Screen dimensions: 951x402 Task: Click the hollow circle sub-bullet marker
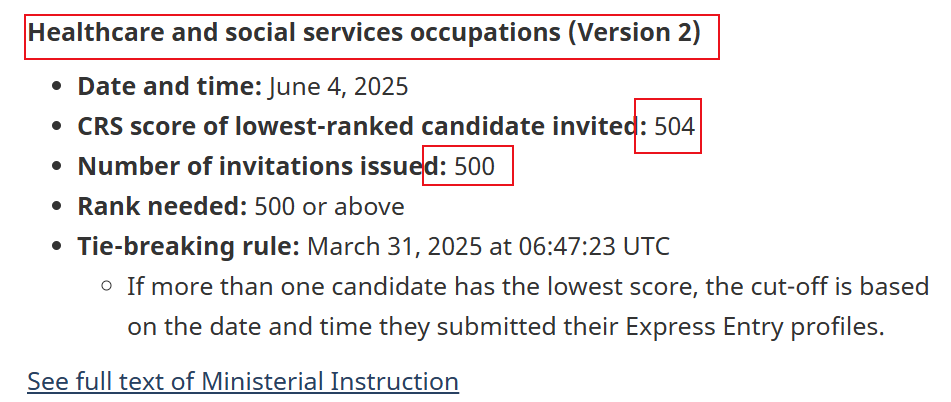point(107,286)
